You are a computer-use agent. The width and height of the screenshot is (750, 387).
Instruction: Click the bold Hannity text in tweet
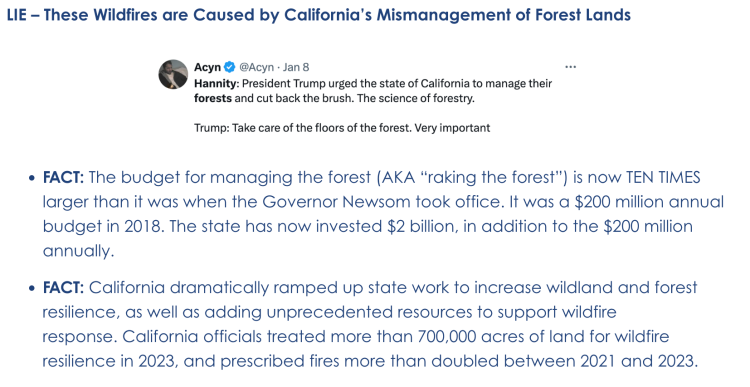coord(216,84)
